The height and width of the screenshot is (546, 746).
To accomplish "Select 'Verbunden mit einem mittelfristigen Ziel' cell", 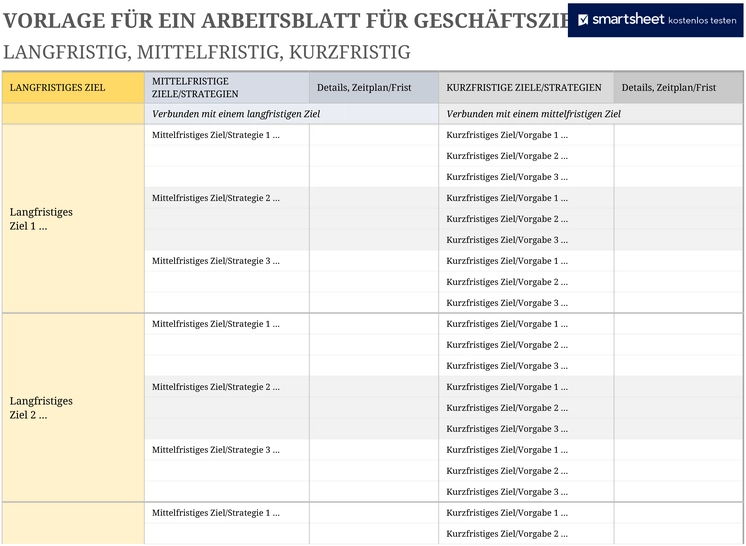I will [591, 114].
